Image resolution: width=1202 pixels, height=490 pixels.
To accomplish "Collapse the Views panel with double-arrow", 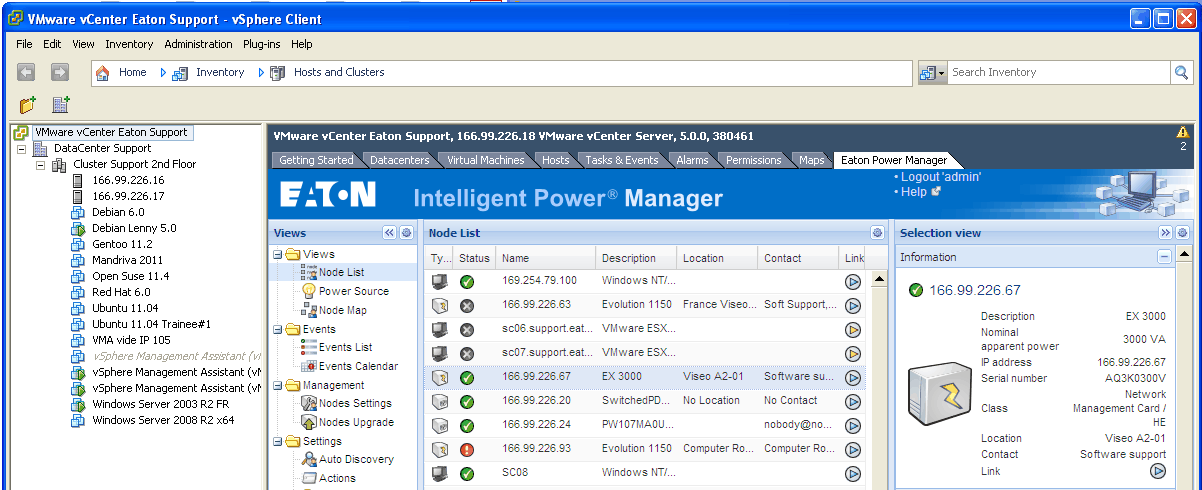I will pos(390,233).
